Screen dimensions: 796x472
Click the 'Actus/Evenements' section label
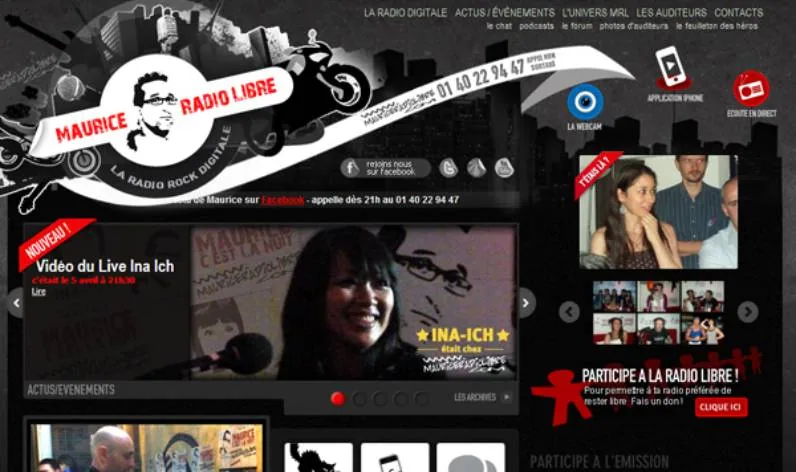point(71,390)
